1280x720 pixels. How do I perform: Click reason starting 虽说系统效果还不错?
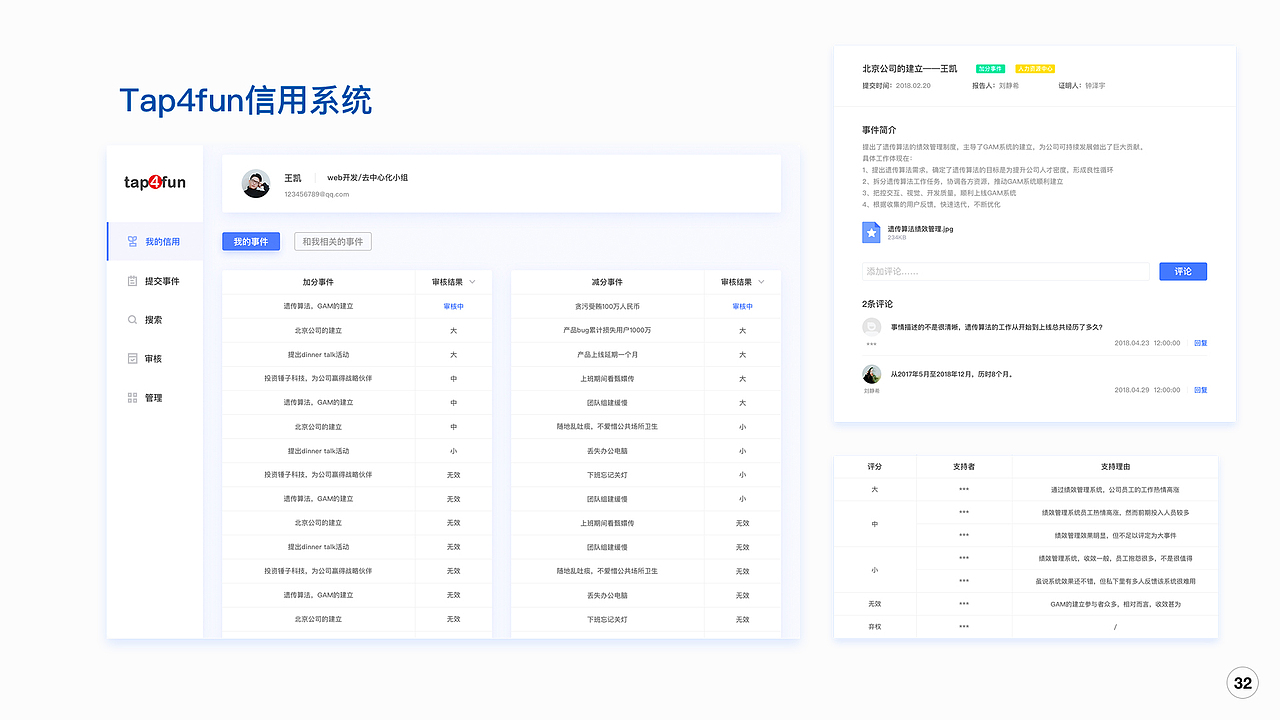(1115, 581)
